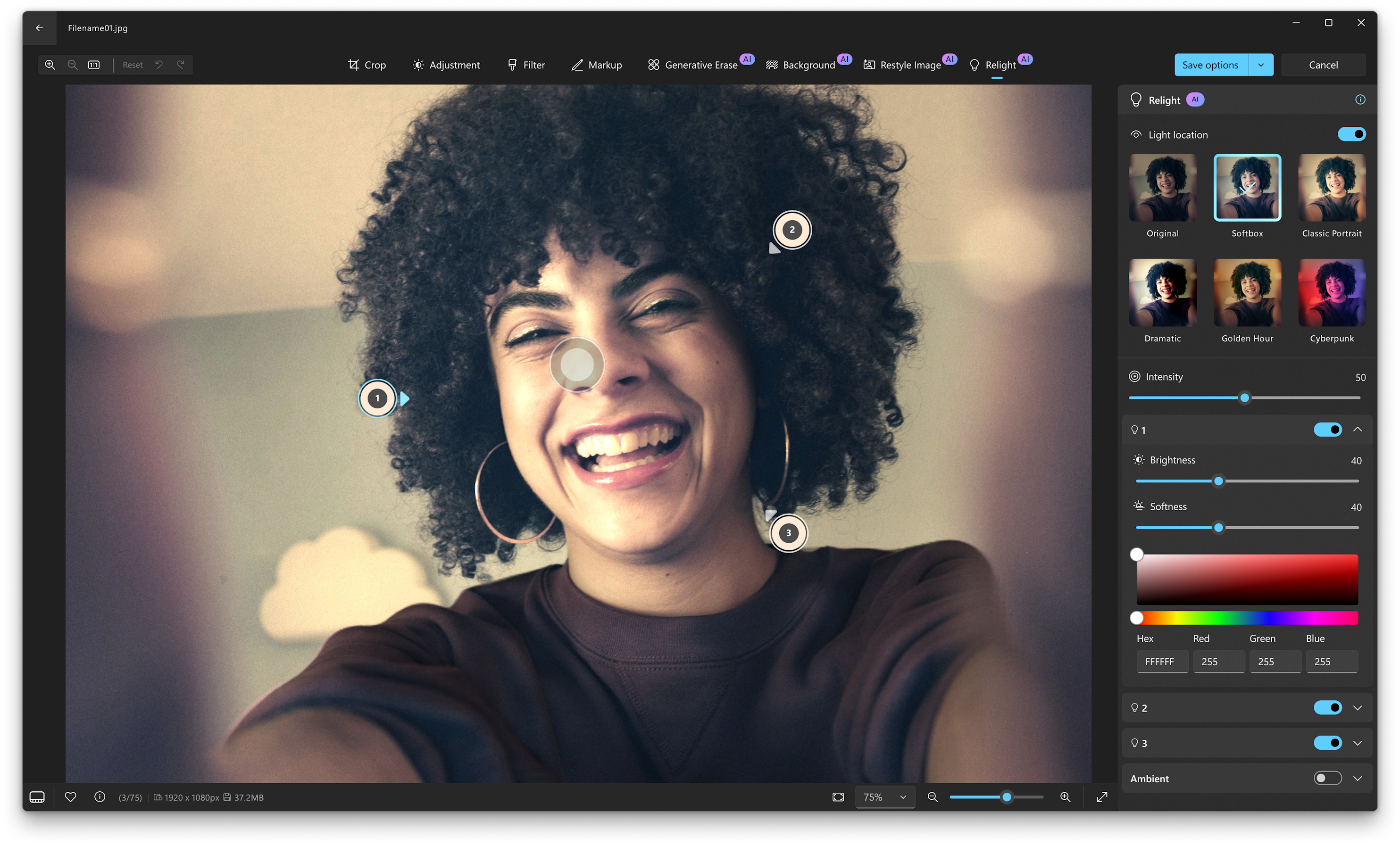Open the Filter tab
The width and height of the screenshot is (1400, 845).
point(525,65)
